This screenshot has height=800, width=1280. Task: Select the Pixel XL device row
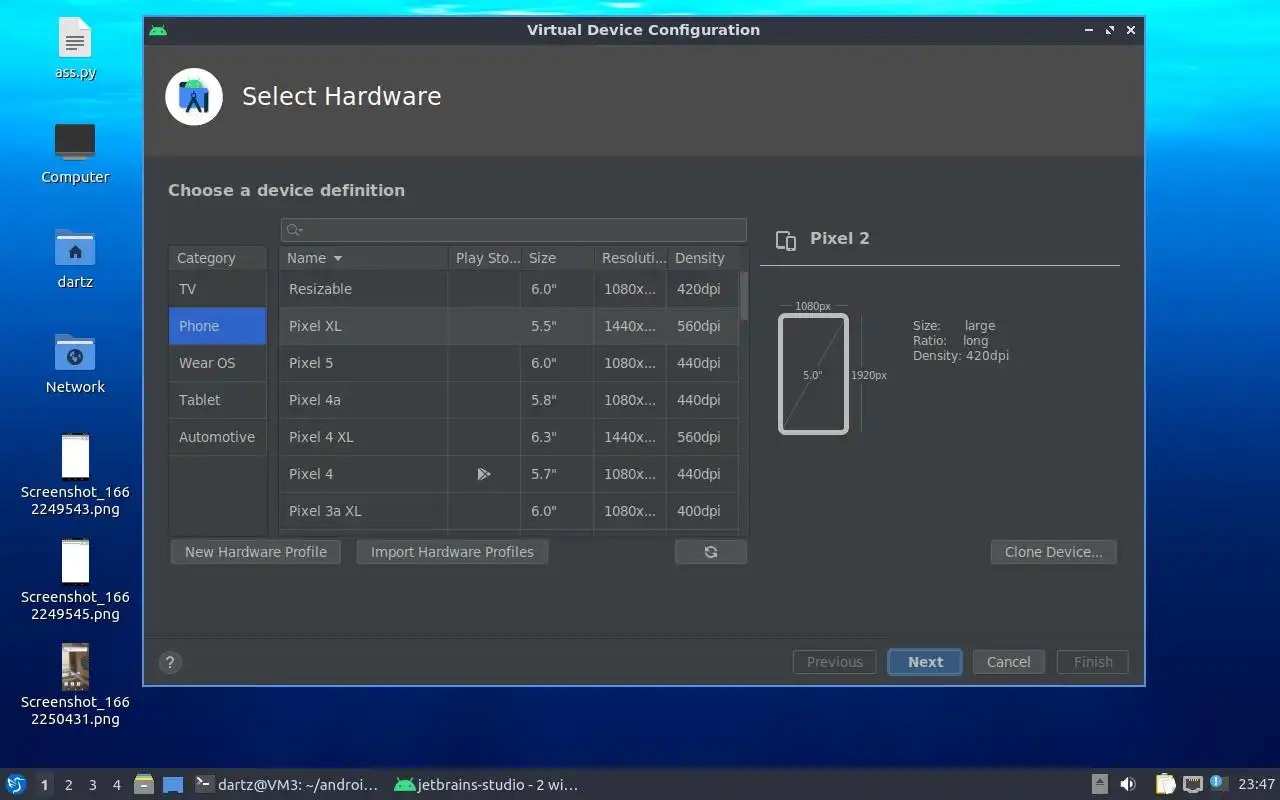(509, 326)
